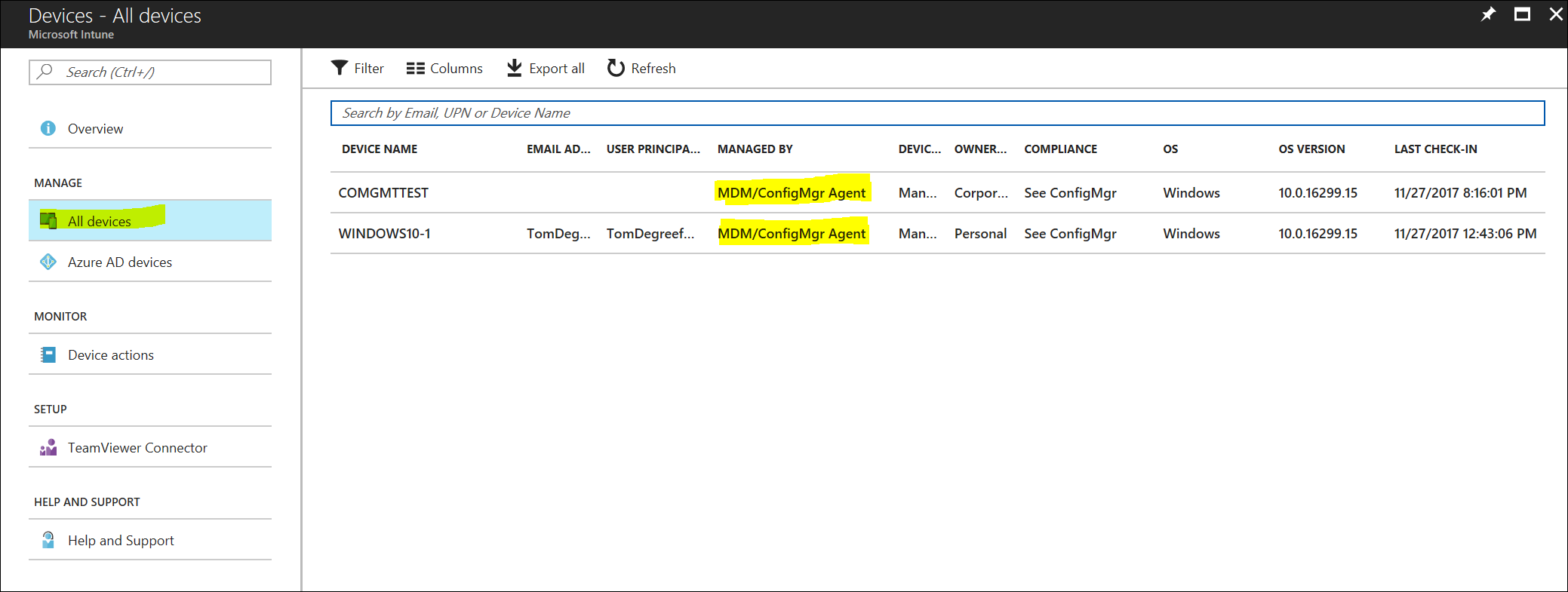Viewport: 1568px width, 592px height.
Task: Click the Filter funnel icon
Action: point(340,68)
